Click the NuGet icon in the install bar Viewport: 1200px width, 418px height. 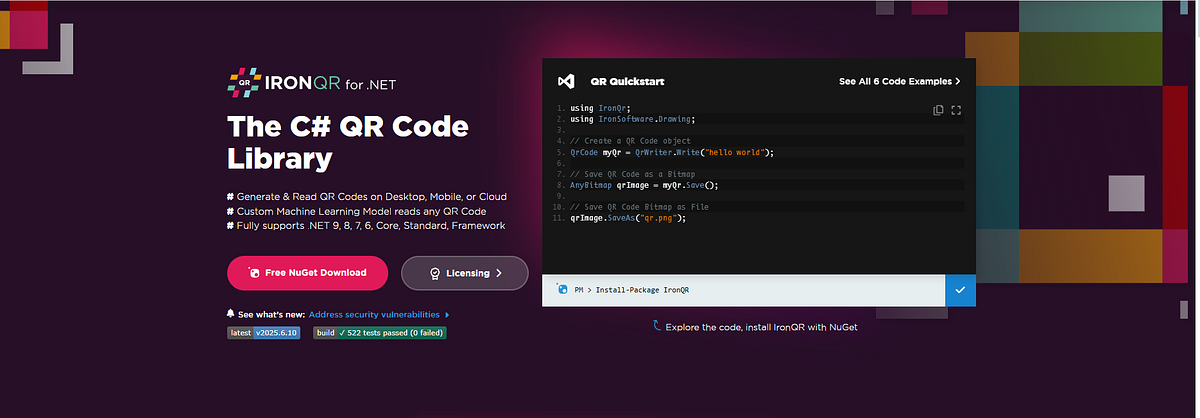pyautogui.click(x=561, y=290)
